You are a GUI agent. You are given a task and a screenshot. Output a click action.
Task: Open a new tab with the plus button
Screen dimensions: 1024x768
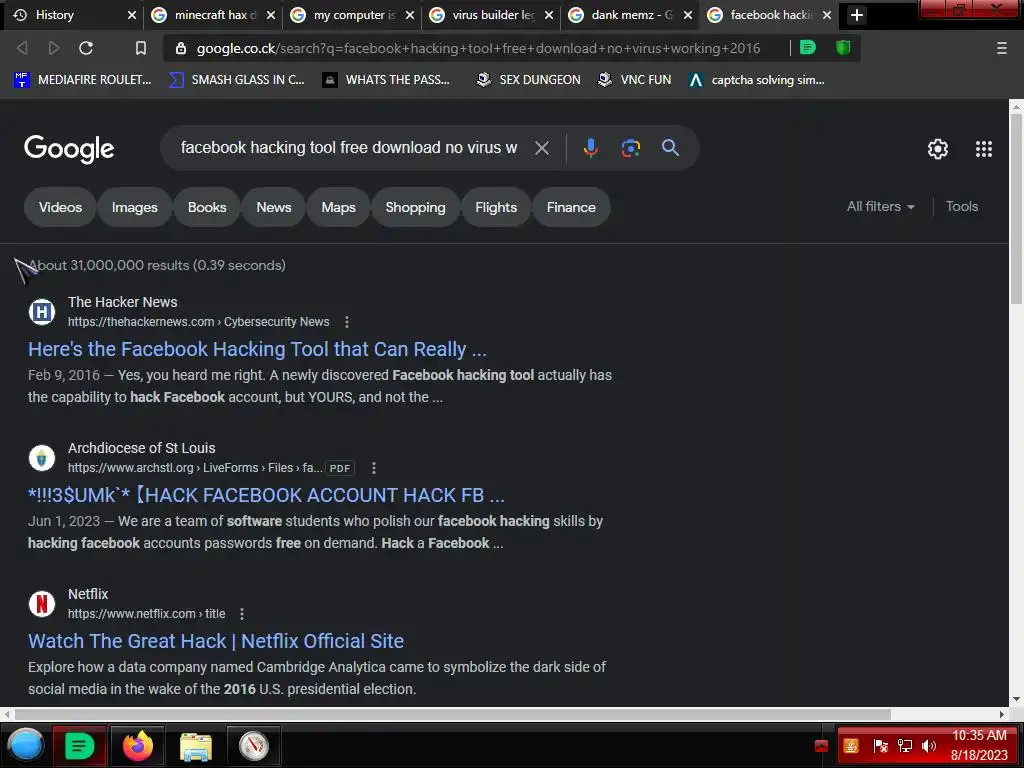(857, 15)
